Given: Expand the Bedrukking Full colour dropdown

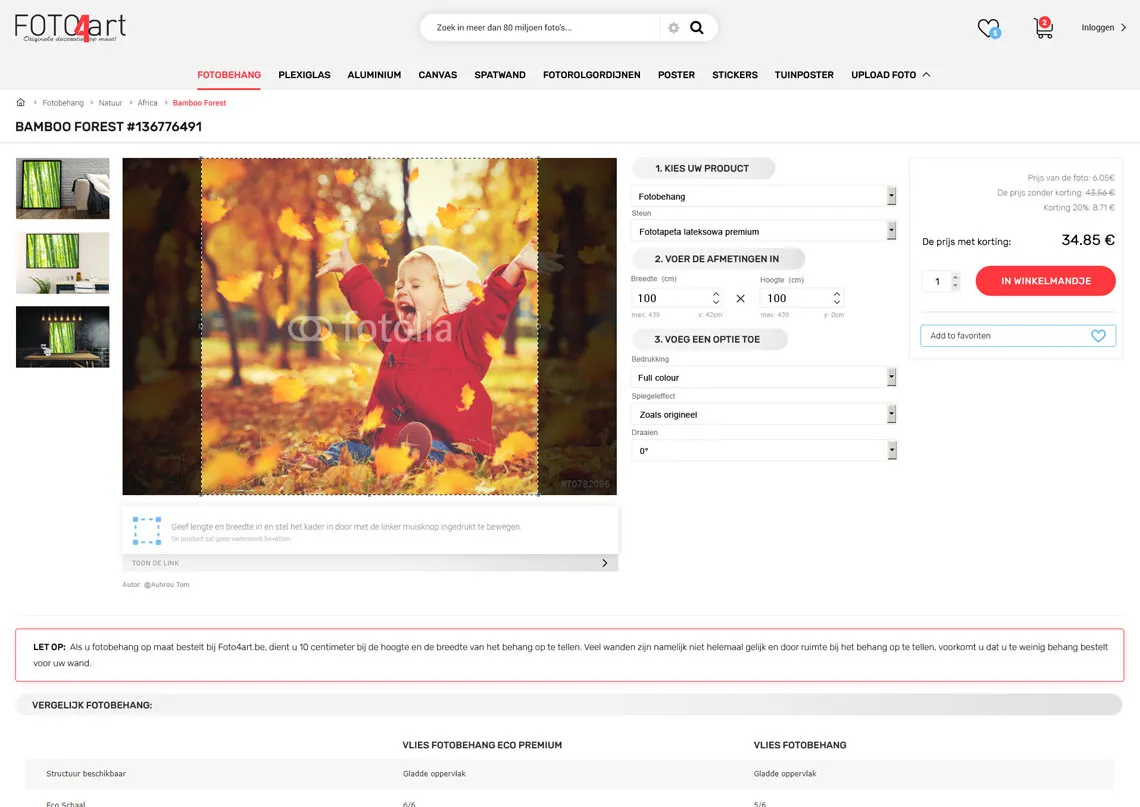Looking at the screenshot, I should point(764,378).
